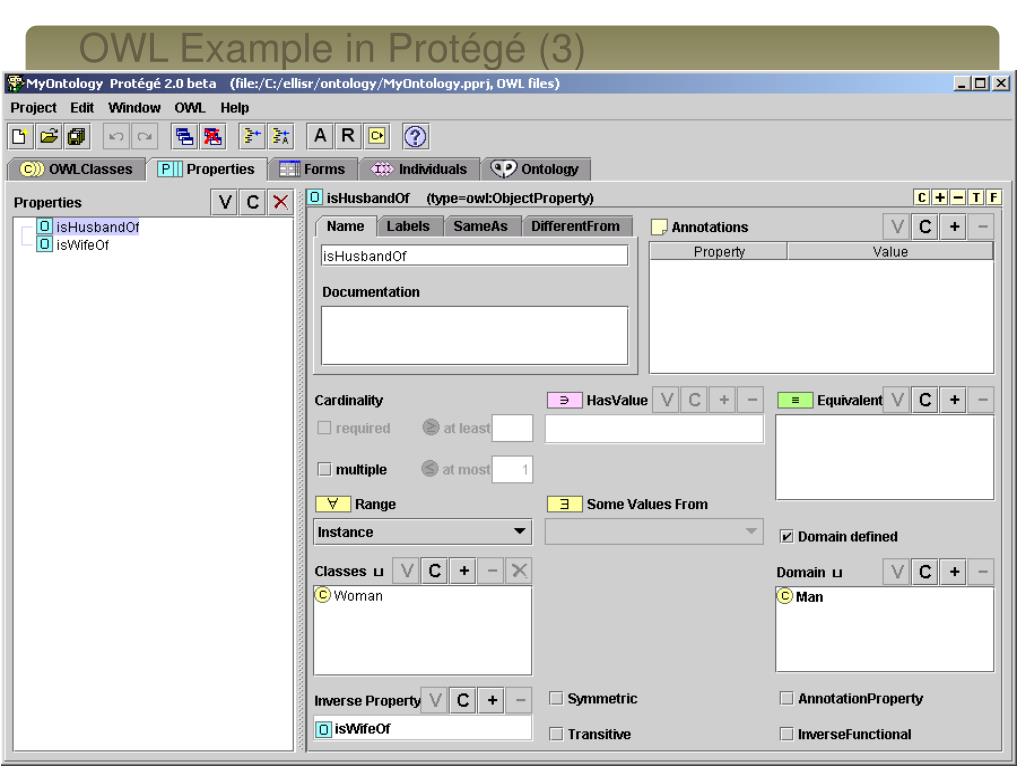Add annotation with the plus button
This screenshot has height=768, width=1024.
955,228
